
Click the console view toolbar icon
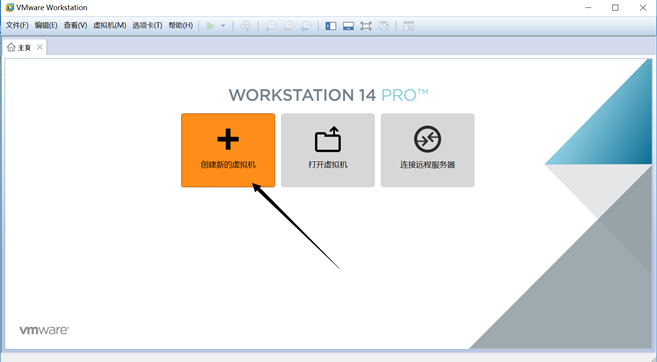(x=409, y=26)
